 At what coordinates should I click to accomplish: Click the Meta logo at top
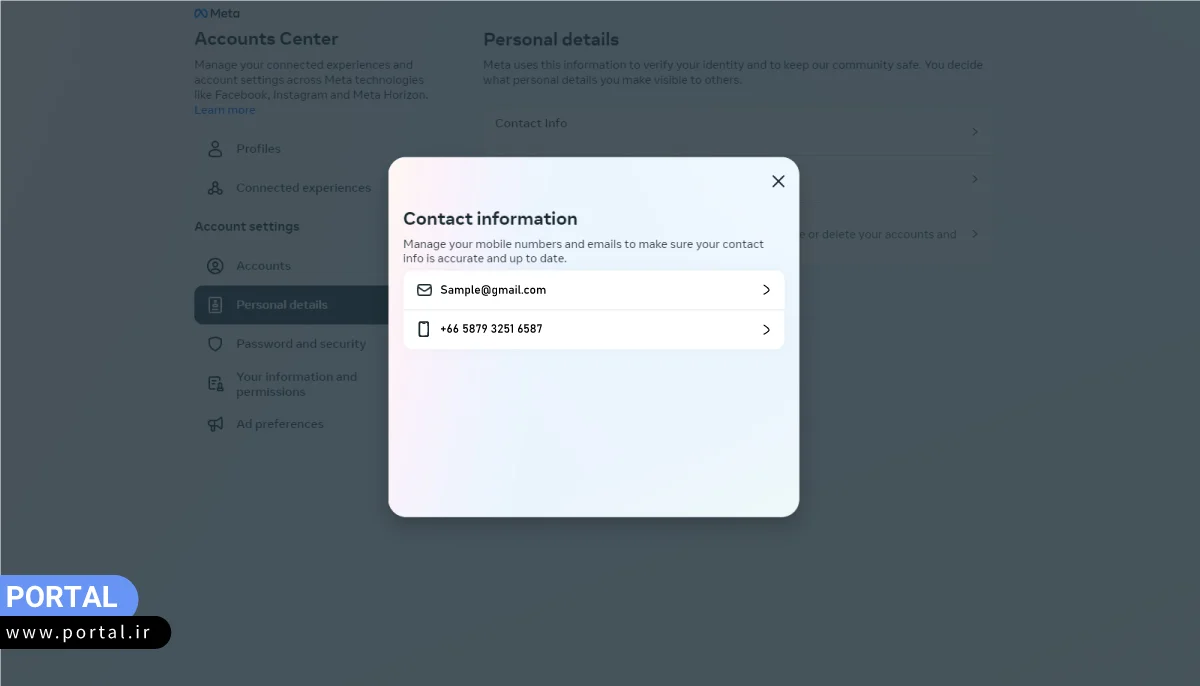(217, 14)
